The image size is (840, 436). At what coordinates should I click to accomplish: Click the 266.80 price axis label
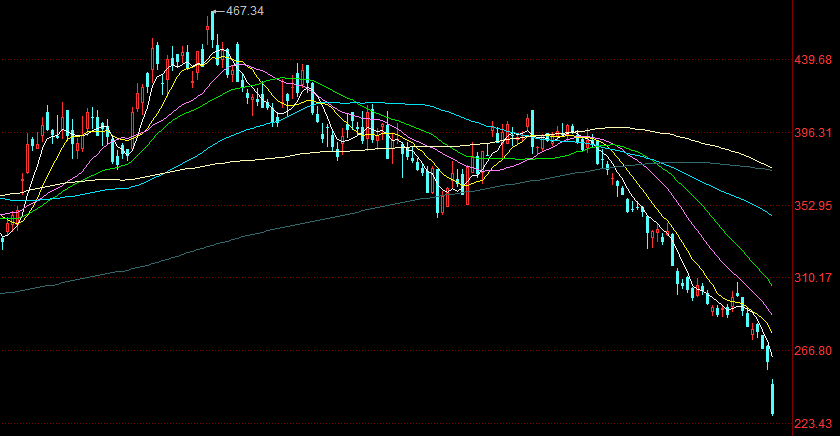[813, 351]
